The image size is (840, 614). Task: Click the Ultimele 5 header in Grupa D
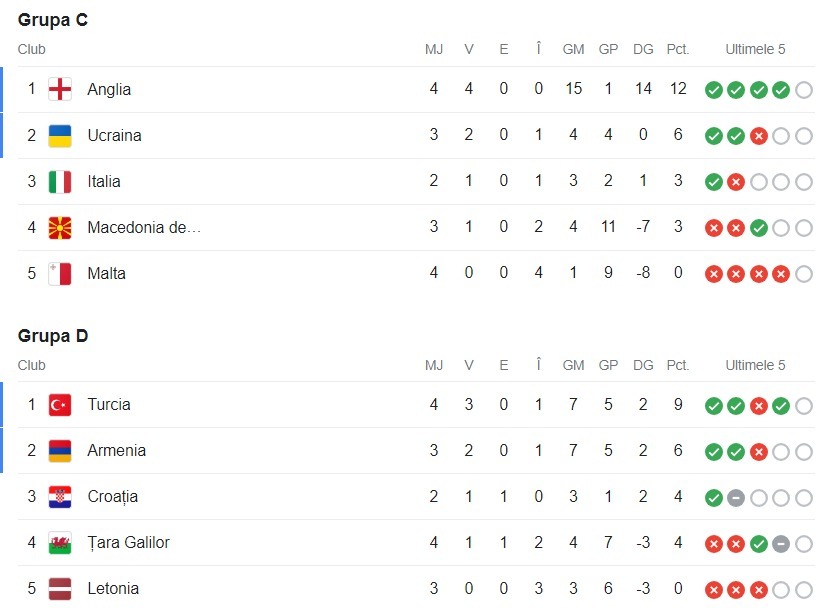click(x=755, y=365)
